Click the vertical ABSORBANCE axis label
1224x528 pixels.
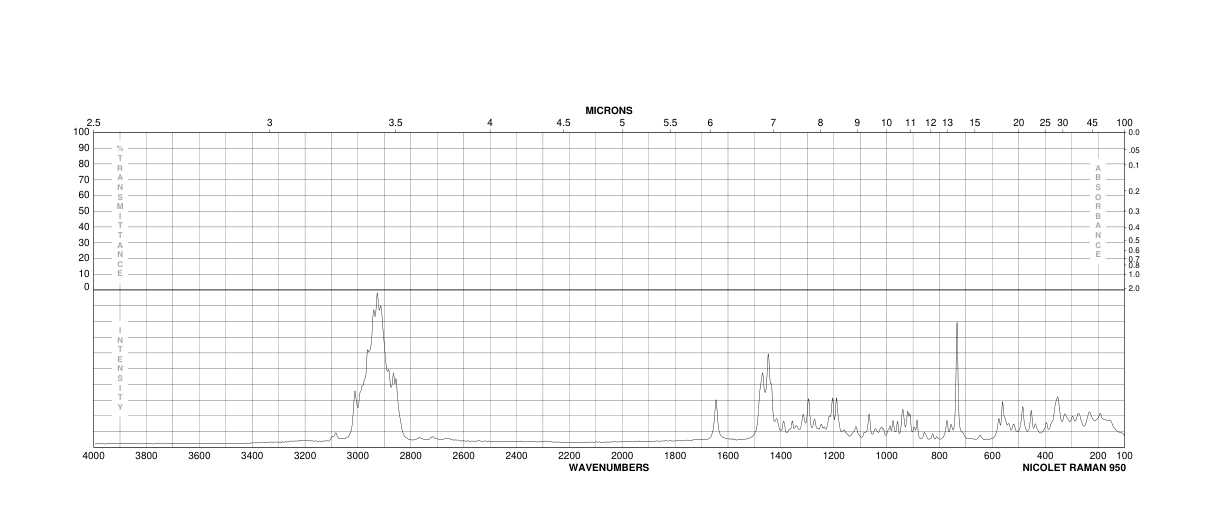(1098, 211)
